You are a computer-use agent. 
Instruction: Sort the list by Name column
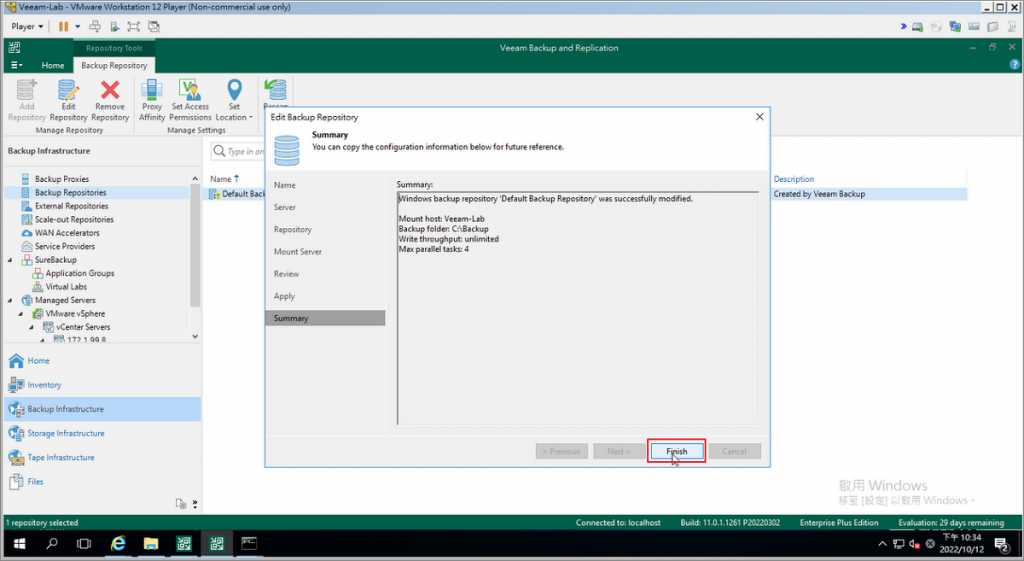point(225,179)
